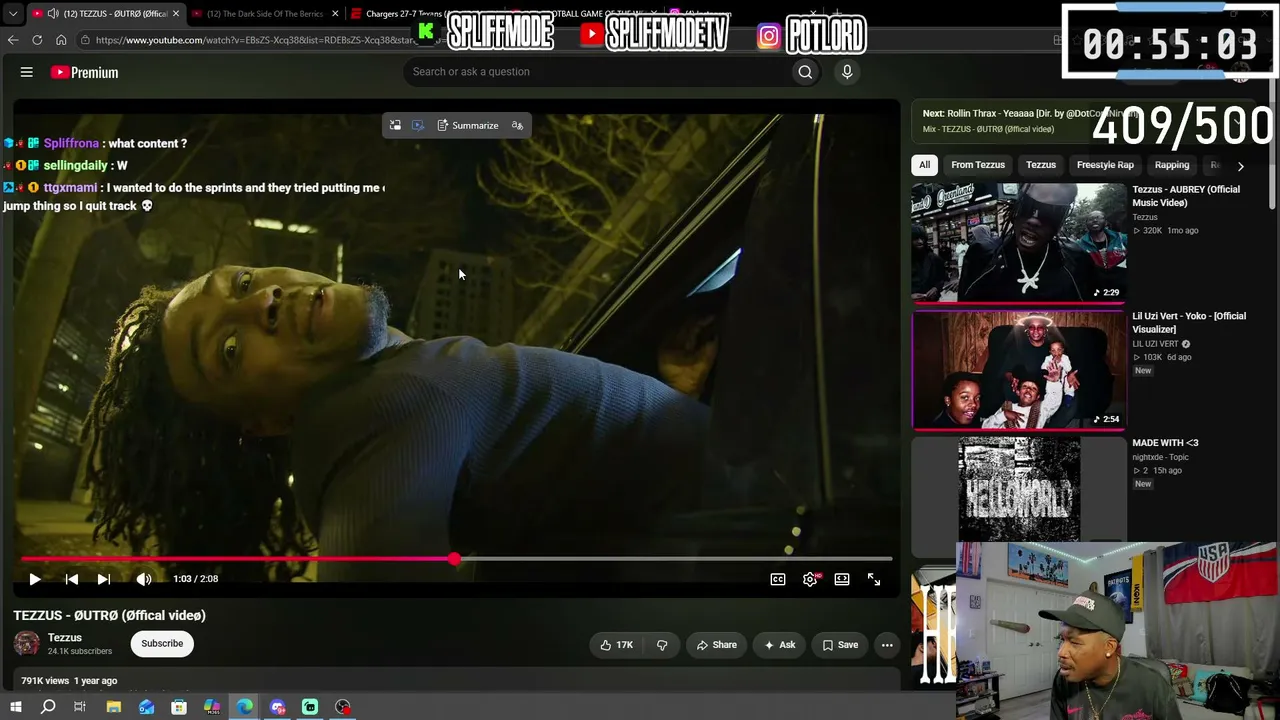Open File Explorer from the taskbar
Screen dimensions: 1280x720
(114, 708)
